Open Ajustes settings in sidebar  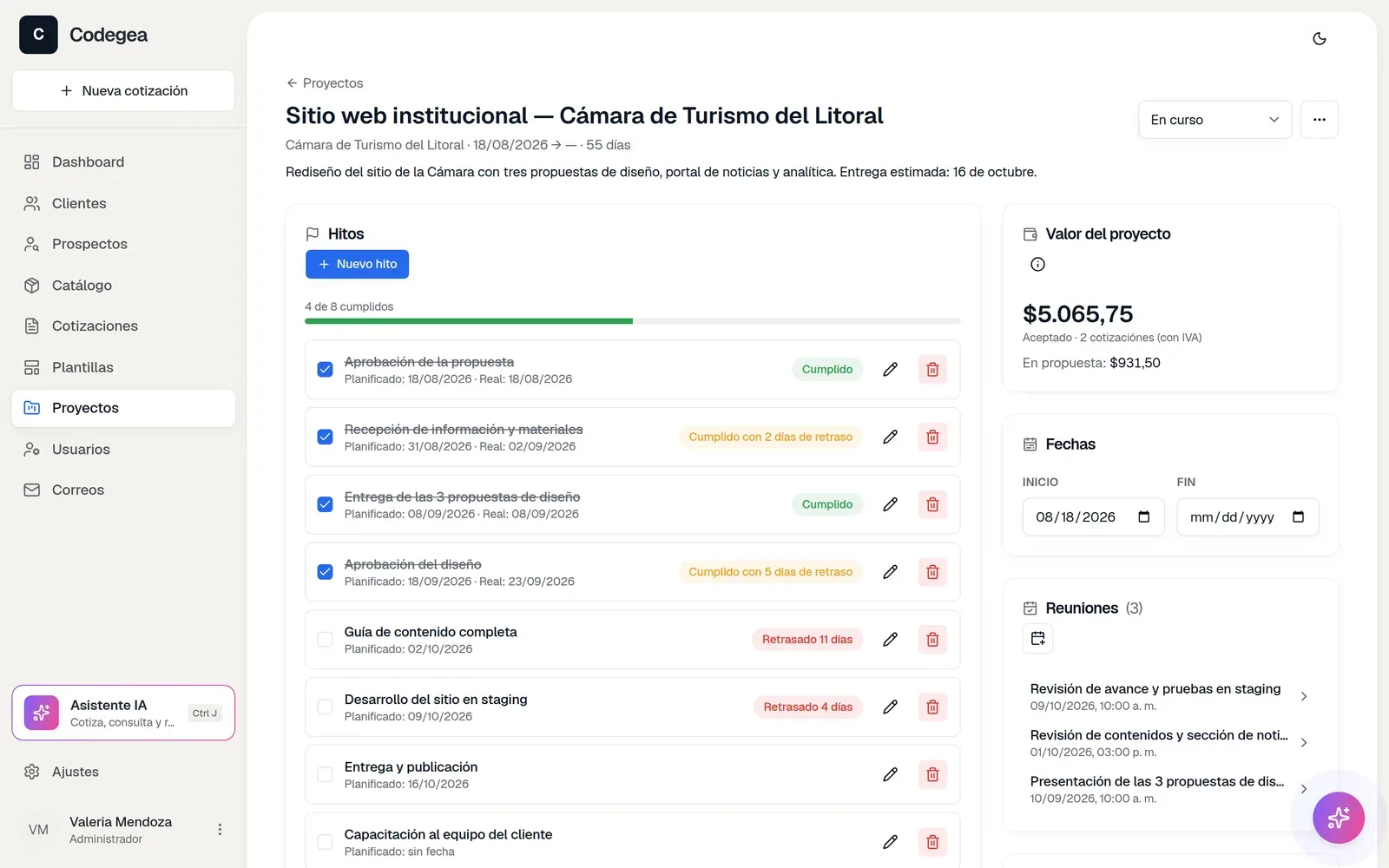click(123, 772)
